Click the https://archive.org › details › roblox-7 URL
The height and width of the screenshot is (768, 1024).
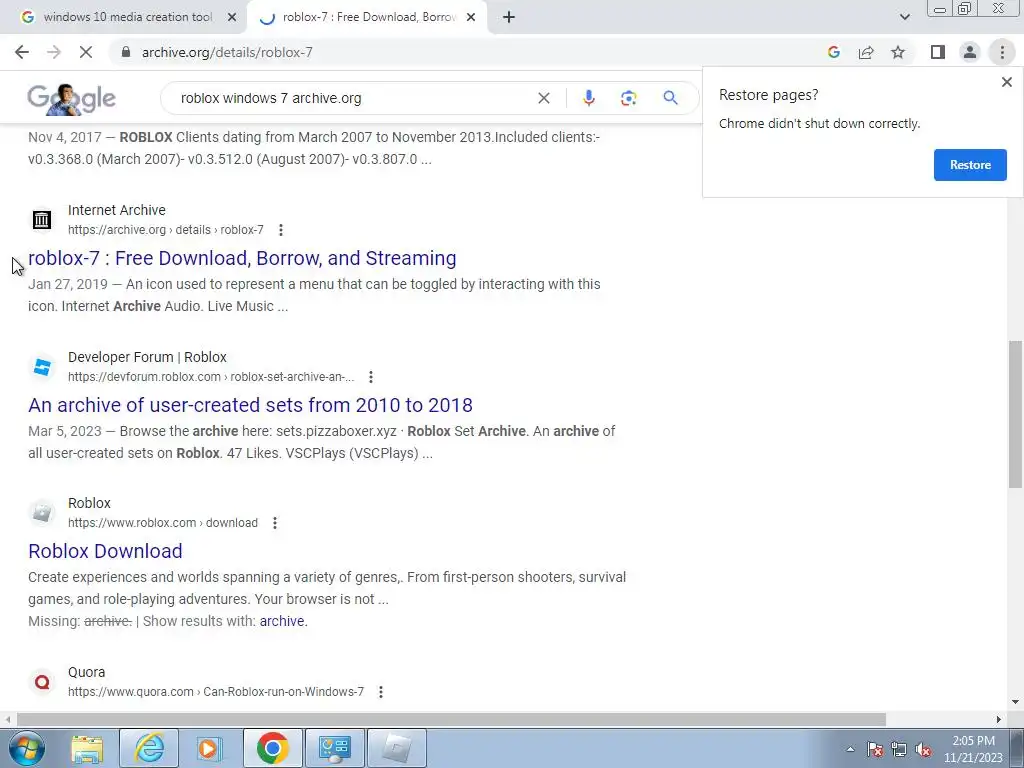(x=166, y=230)
